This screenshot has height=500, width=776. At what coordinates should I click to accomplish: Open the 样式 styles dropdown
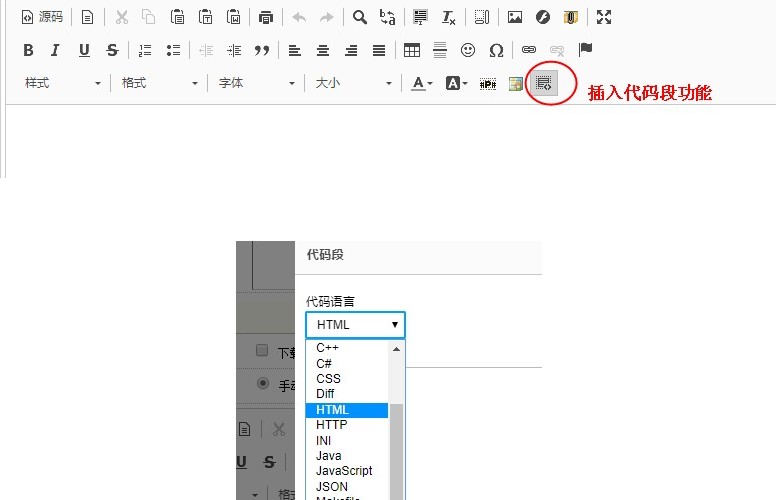click(x=63, y=83)
